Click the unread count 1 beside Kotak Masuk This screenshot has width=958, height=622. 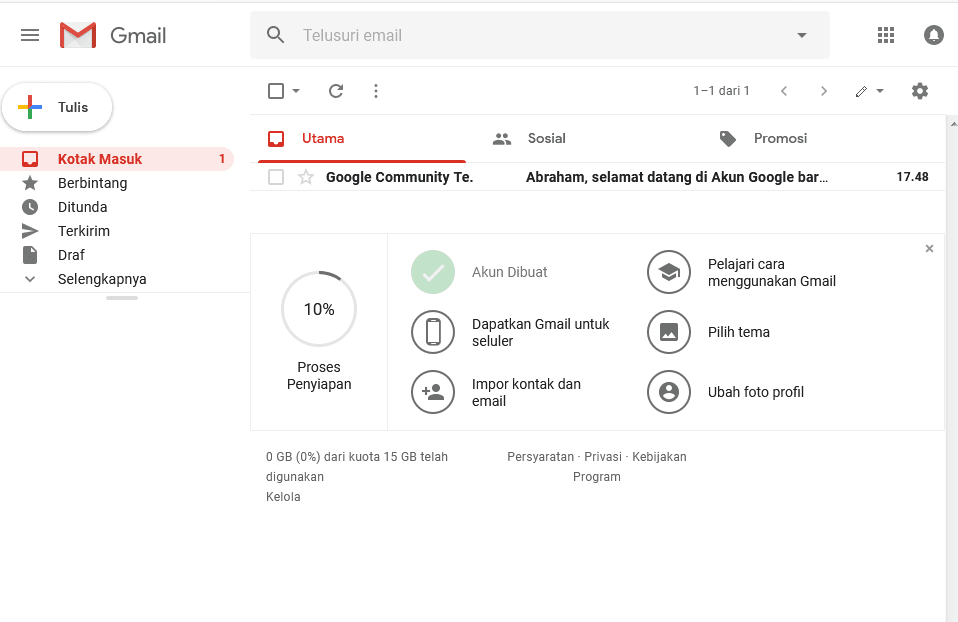(222, 159)
